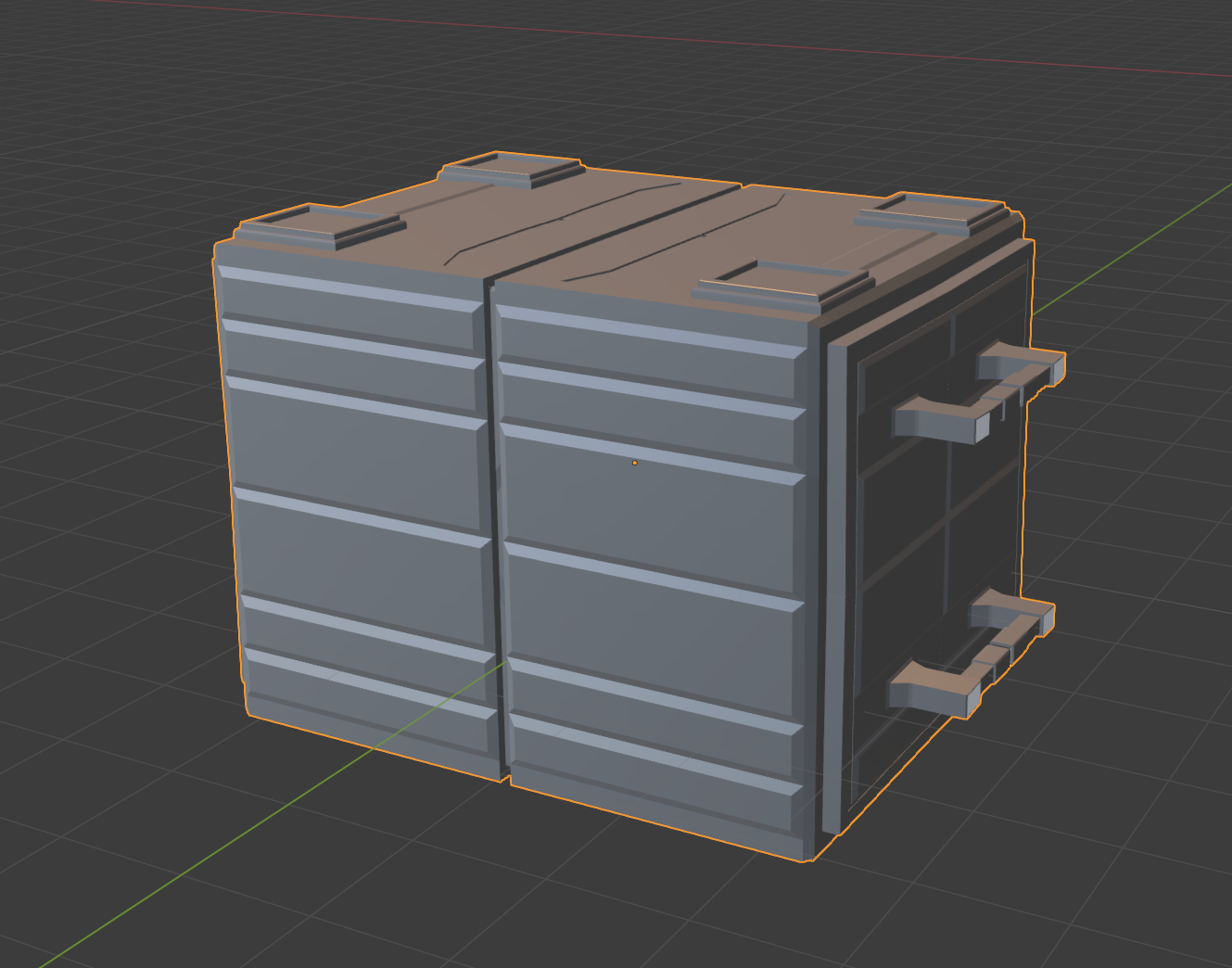Select the lower handle on the crate's side

pyautogui.click(x=971, y=655)
